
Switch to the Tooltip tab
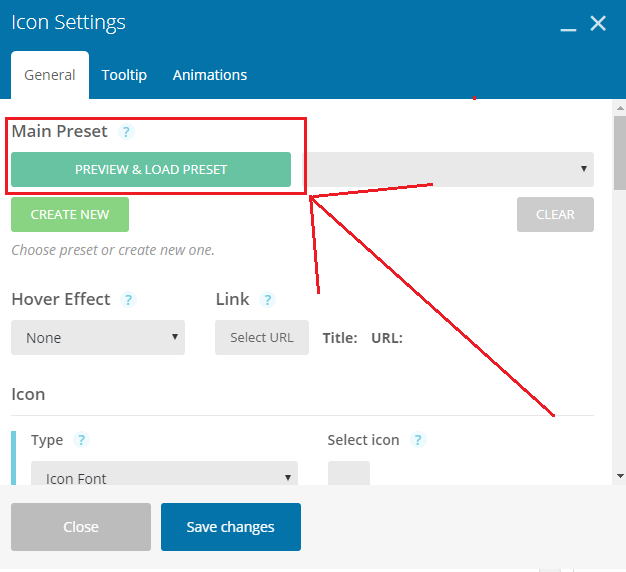tap(124, 75)
